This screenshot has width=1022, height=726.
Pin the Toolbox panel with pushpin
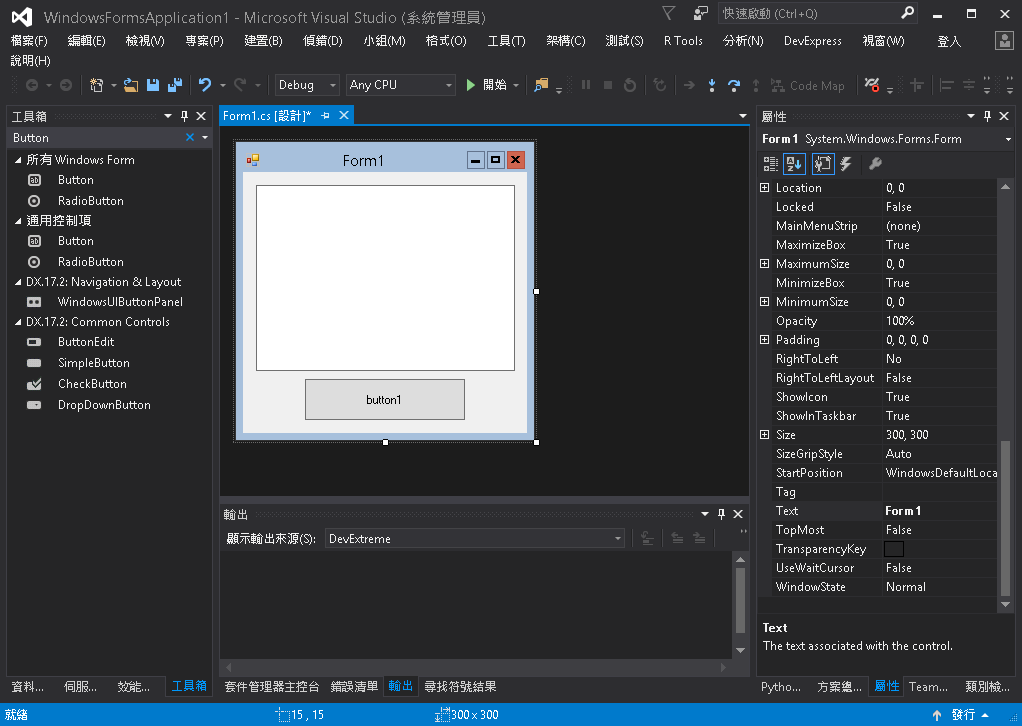click(x=184, y=117)
